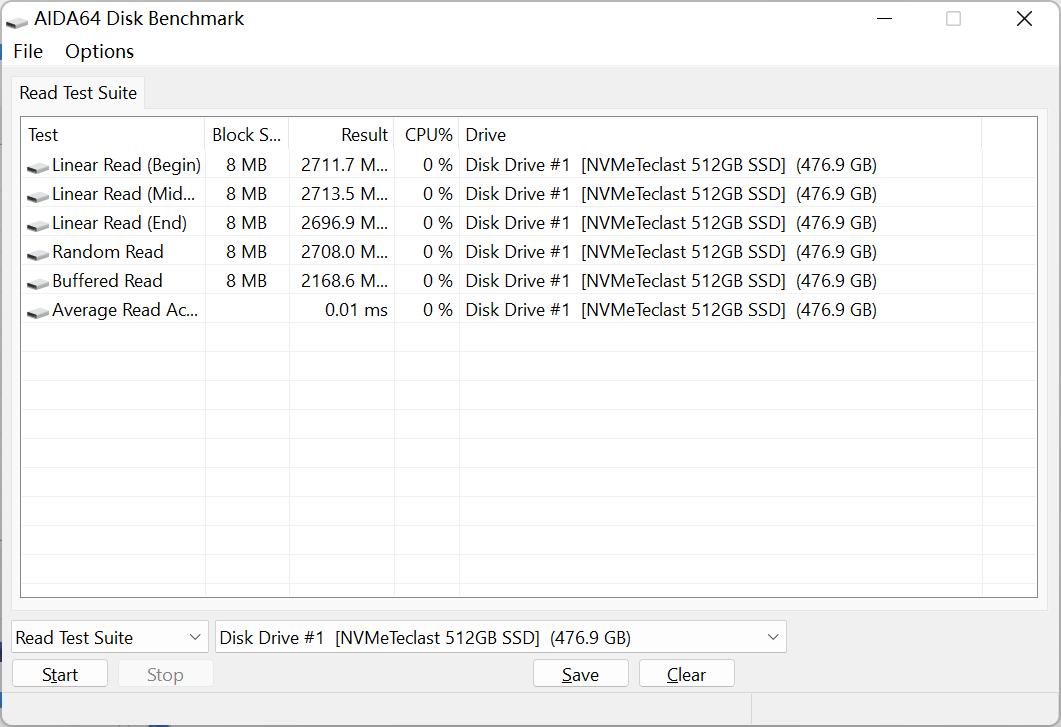Click the disk icon beside Average Read Ac...
Image resolution: width=1061 pixels, height=727 pixels.
pyautogui.click(x=37, y=312)
